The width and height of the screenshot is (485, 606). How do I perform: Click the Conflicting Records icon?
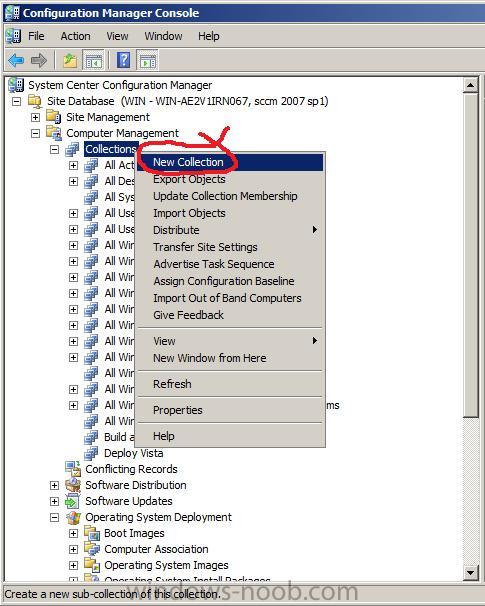(x=73, y=468)
